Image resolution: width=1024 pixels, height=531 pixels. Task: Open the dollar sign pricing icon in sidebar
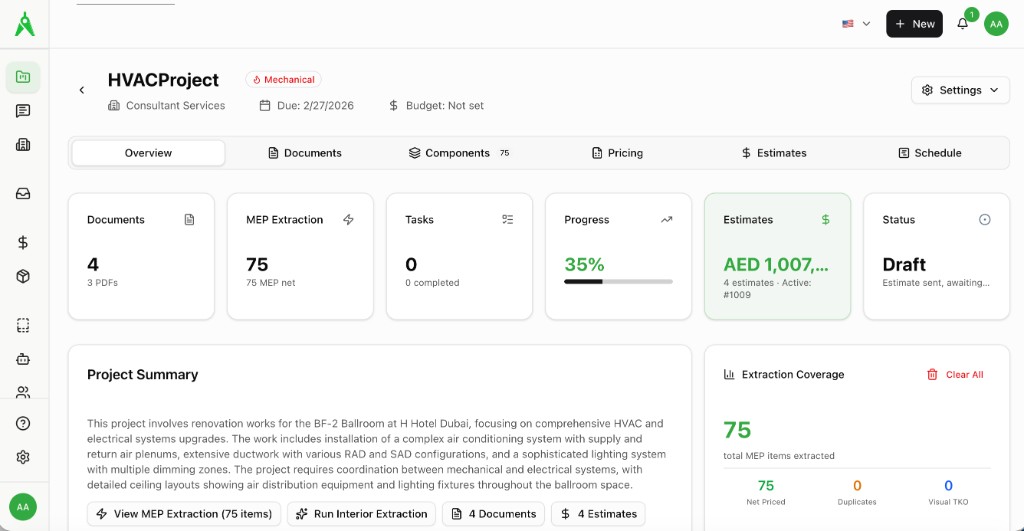point(23,242)
